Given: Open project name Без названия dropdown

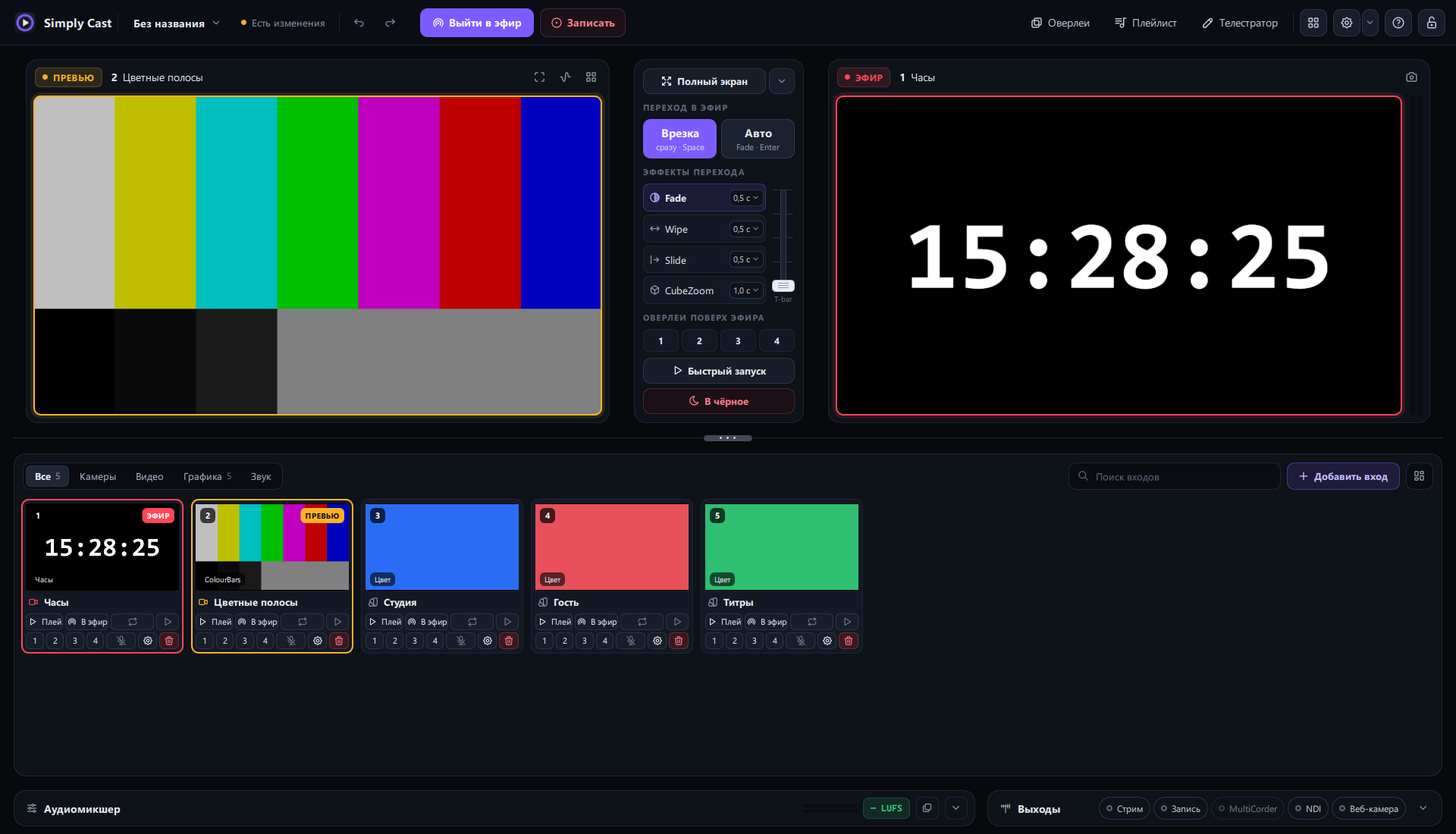Looking at the screenshot, I should click(x=177, y=24).
